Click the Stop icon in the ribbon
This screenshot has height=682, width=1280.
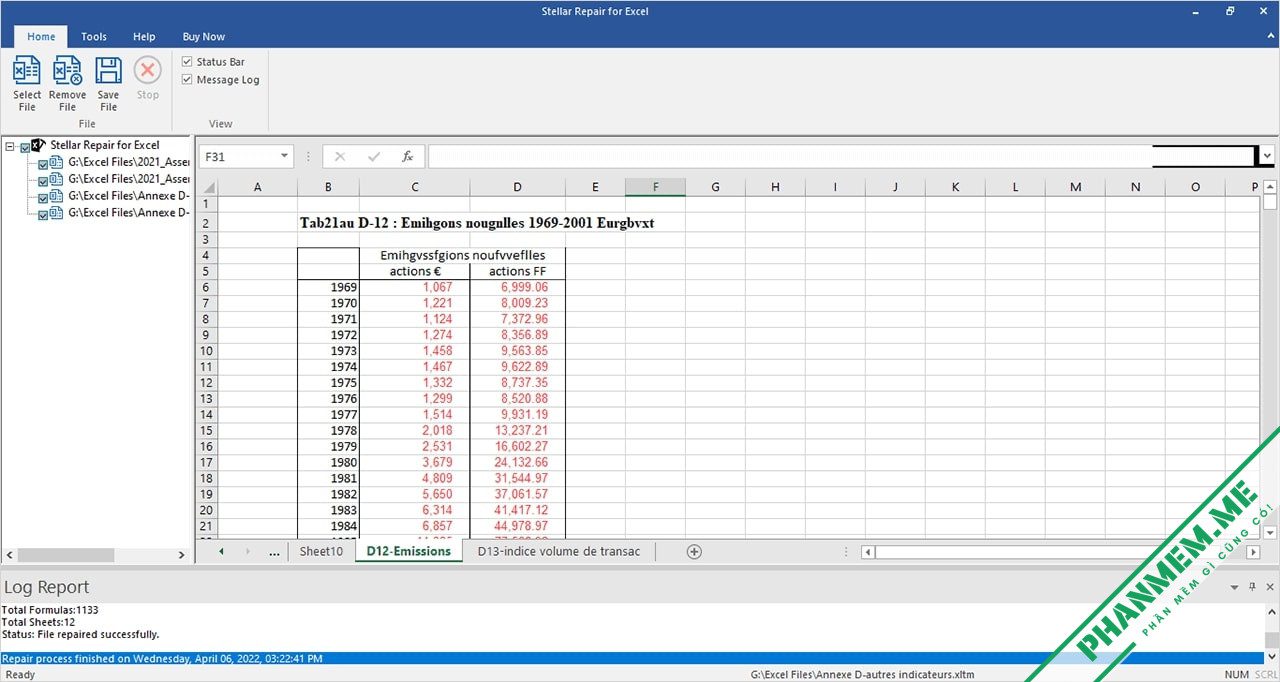click(x=148, y=70)
